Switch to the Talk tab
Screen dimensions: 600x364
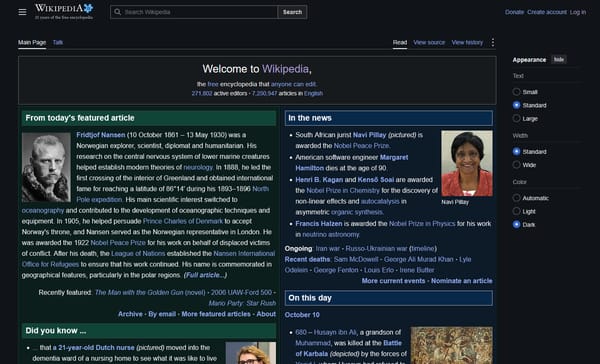click(x=58, y=42)
